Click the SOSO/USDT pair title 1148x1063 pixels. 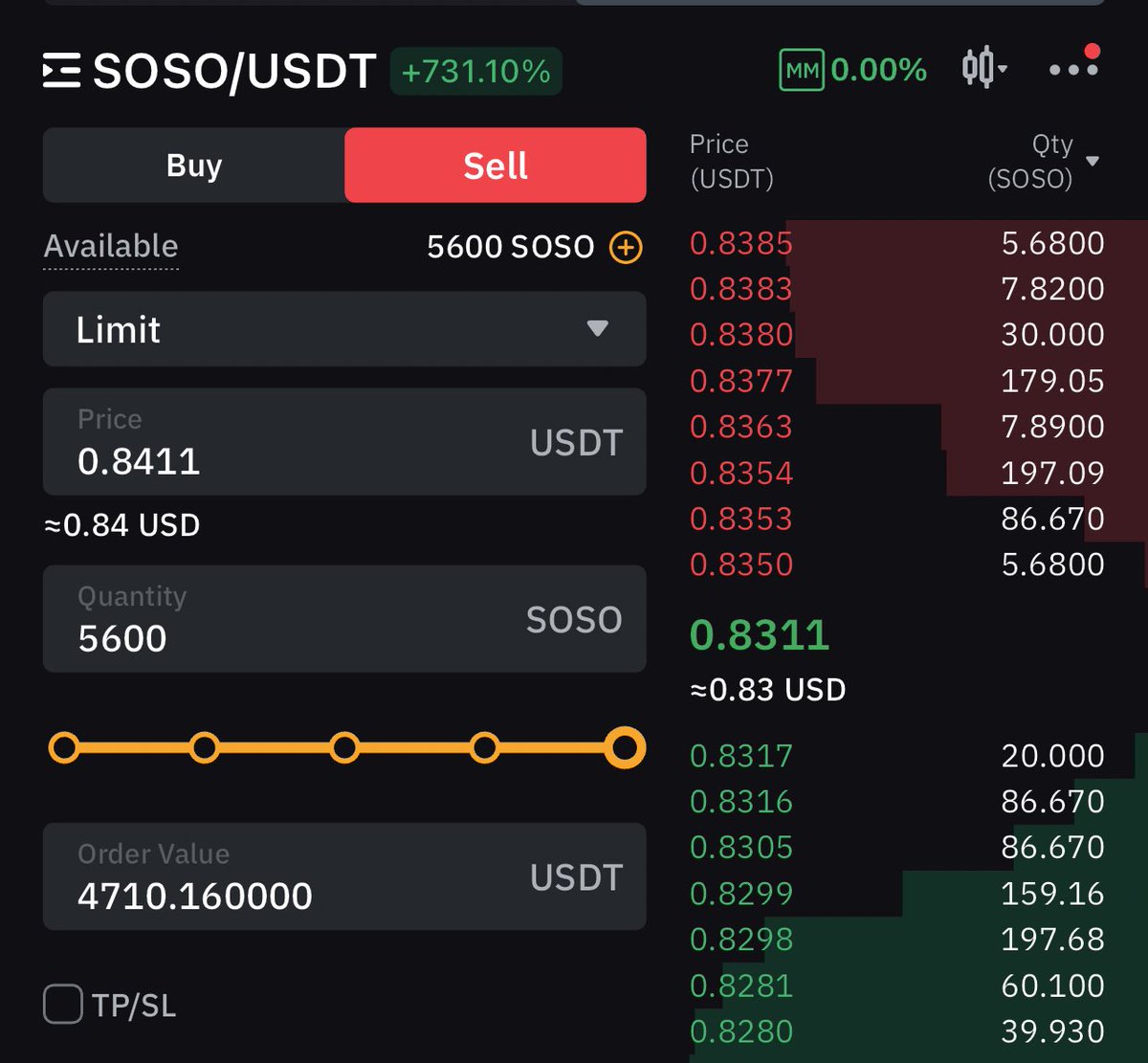click(x=234, y=72)
